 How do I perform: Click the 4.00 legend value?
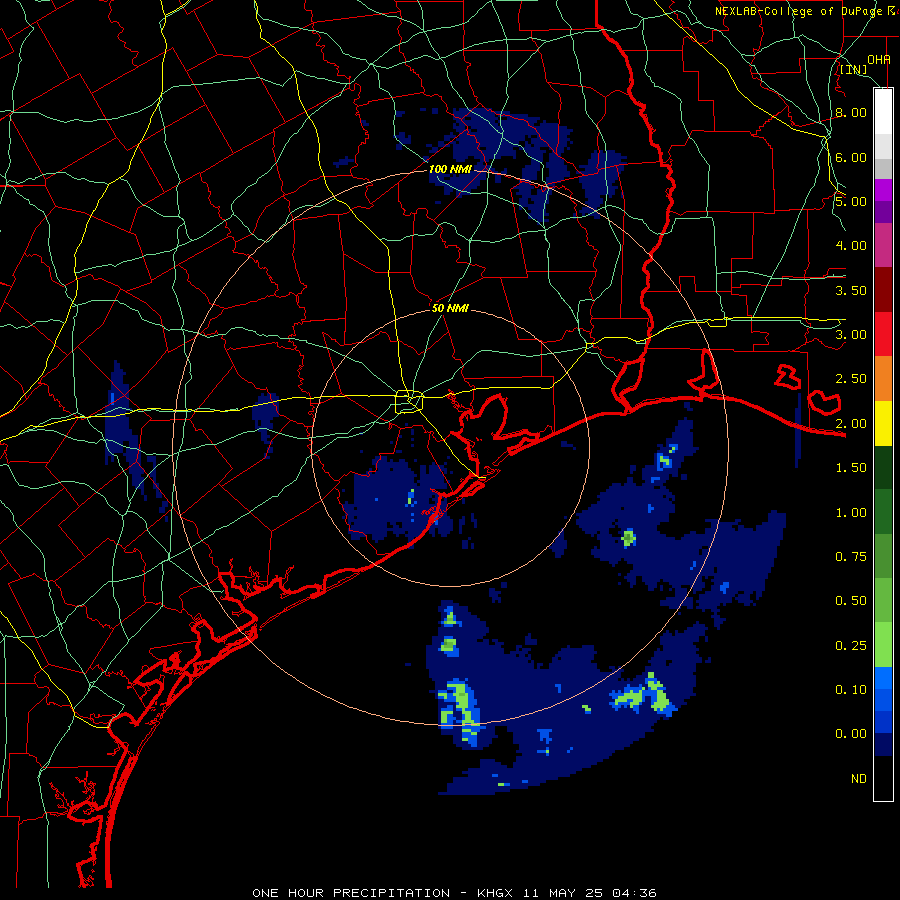tap(851, 246)
